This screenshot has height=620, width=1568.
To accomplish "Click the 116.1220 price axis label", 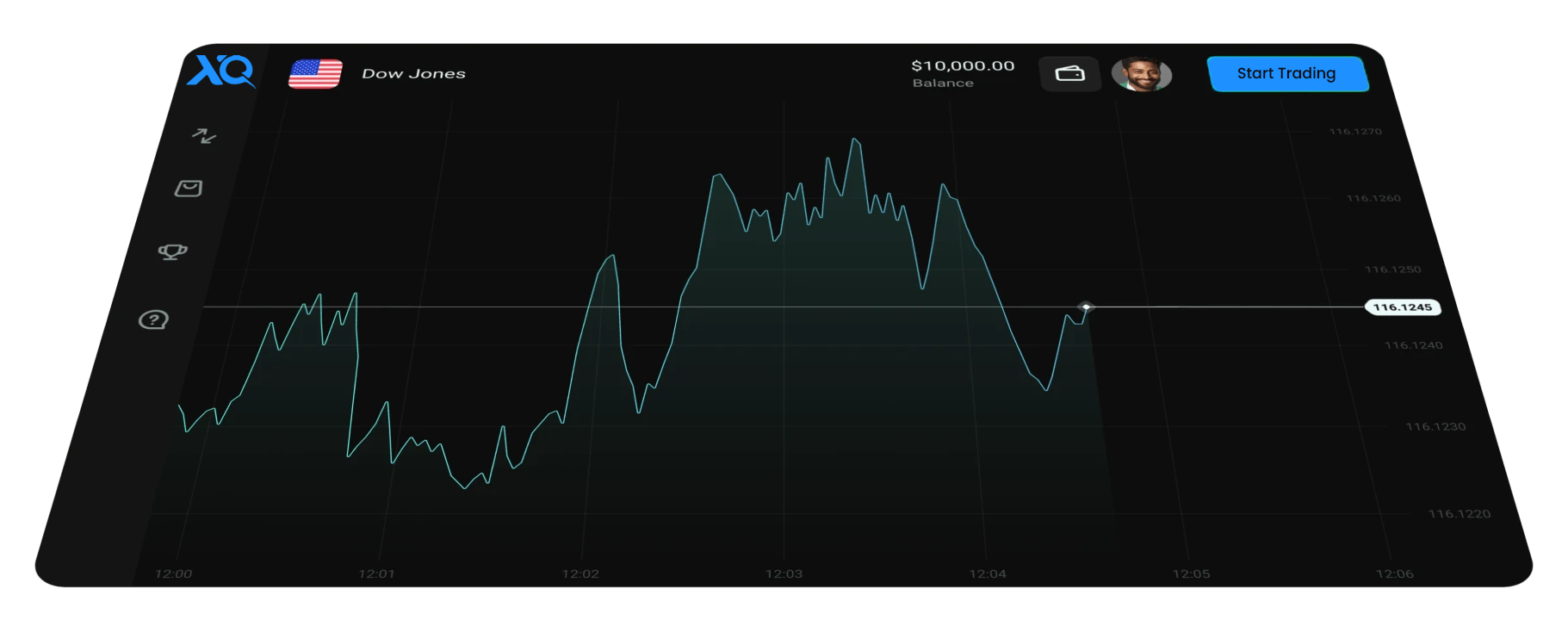I will pos(1459,514).
